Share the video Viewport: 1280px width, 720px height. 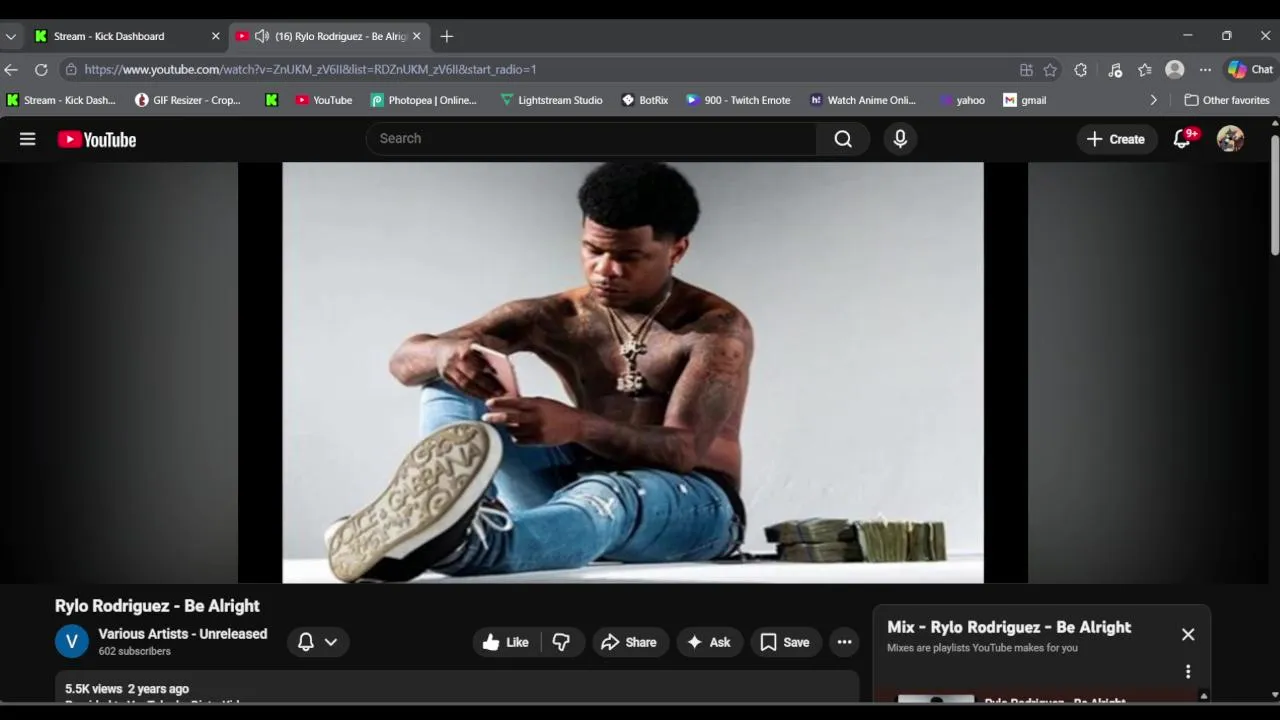629,642
